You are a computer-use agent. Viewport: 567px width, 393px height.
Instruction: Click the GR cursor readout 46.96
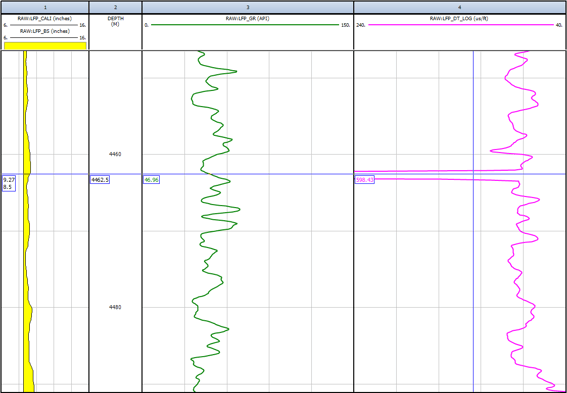(151, 180)
